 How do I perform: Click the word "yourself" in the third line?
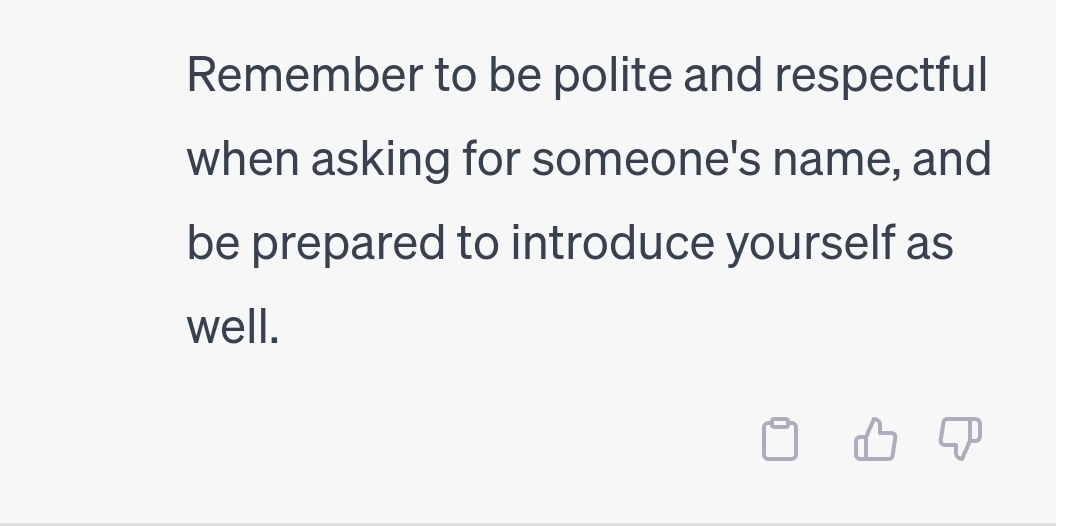point(810,244)
